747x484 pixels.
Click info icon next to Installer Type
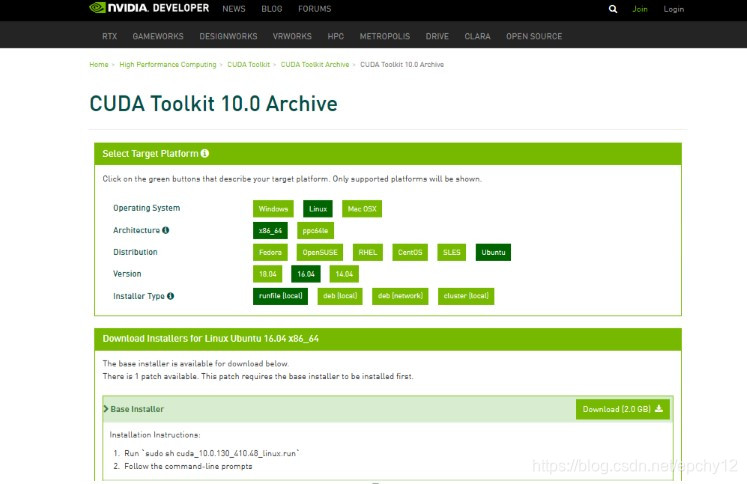tap(170, 296)
